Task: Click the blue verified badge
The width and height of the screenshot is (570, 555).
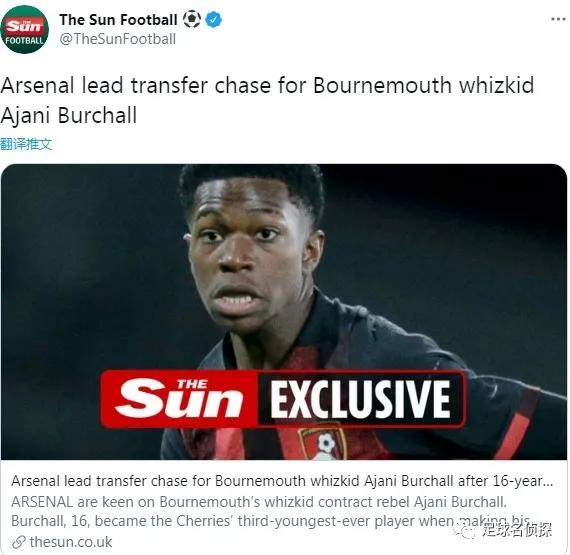Action: click(x=214, y=20)
